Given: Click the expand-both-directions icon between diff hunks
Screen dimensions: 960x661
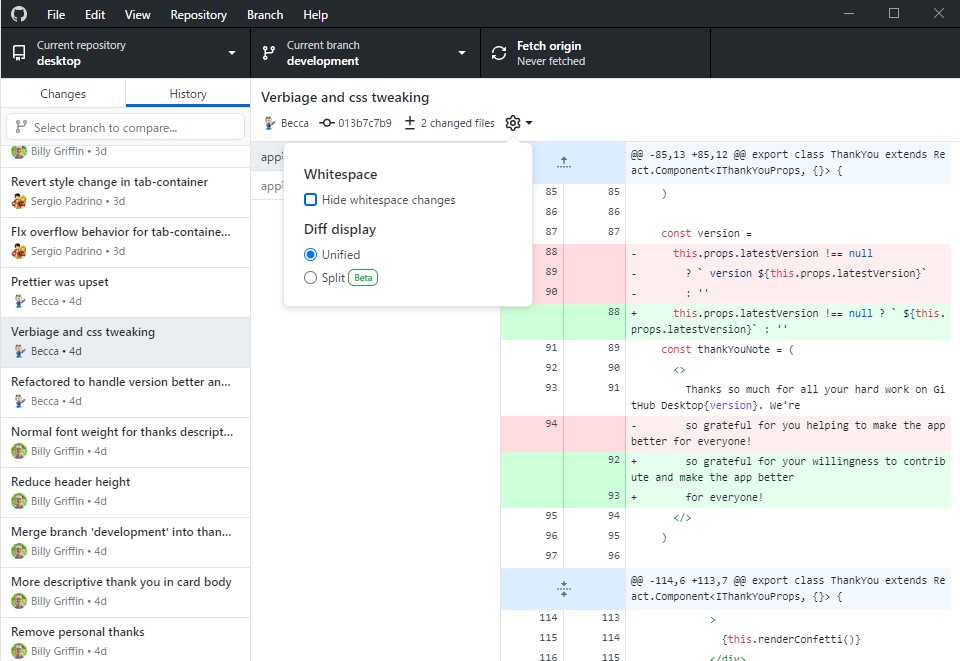Looking at the screenshot, I should [x=563, y=589].
